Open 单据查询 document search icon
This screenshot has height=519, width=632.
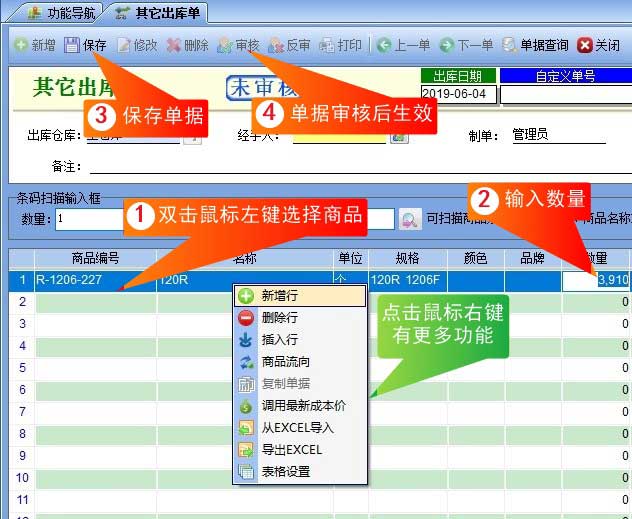coord(509,45)
